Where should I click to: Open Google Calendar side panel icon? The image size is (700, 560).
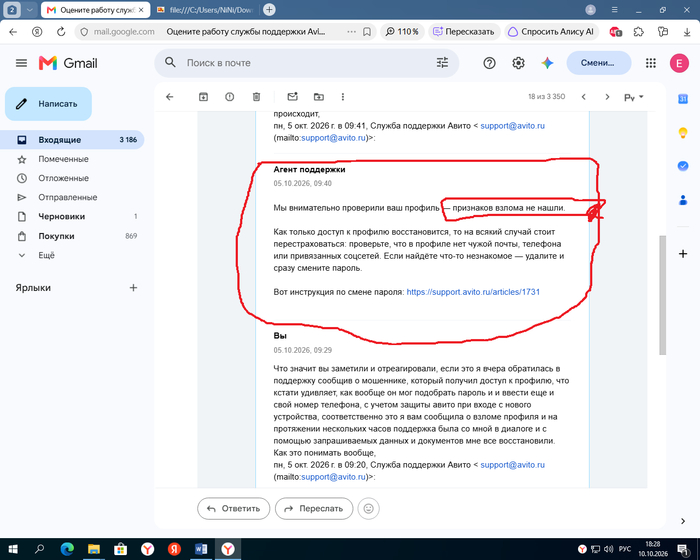tap(683, 99)
